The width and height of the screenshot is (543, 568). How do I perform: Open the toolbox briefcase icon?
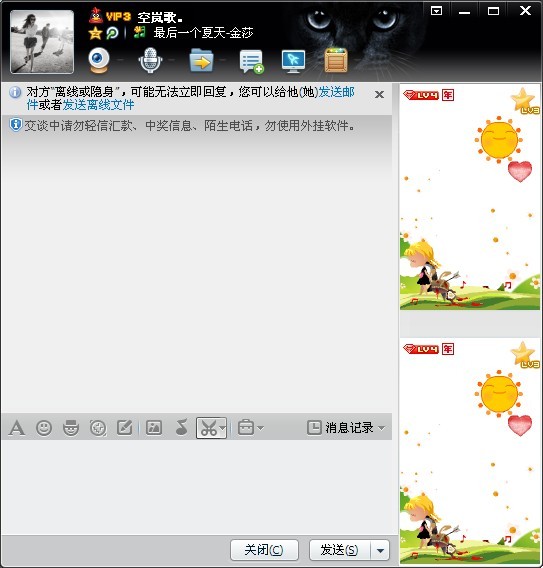(246, 427)
